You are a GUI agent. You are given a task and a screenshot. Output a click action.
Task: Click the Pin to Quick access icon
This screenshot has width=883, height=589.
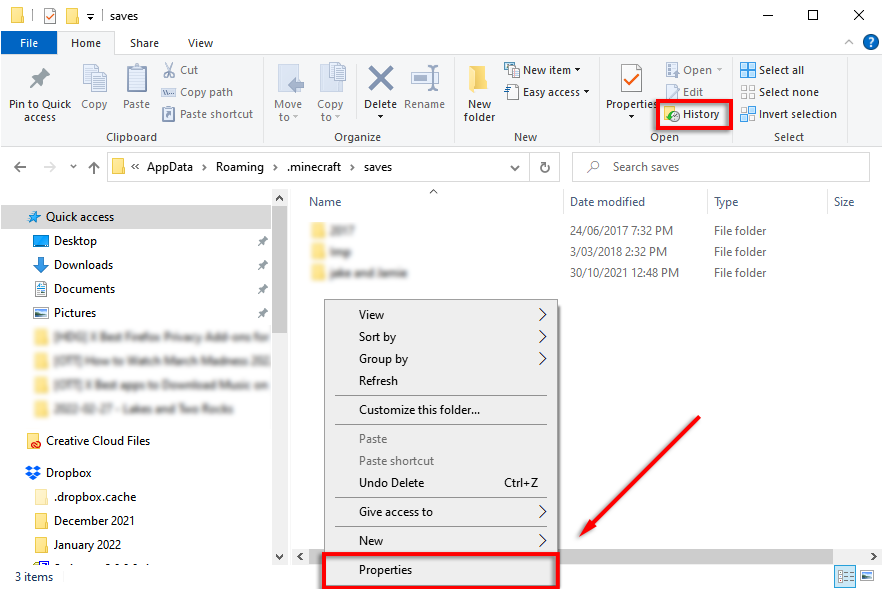tap(40, 78)
